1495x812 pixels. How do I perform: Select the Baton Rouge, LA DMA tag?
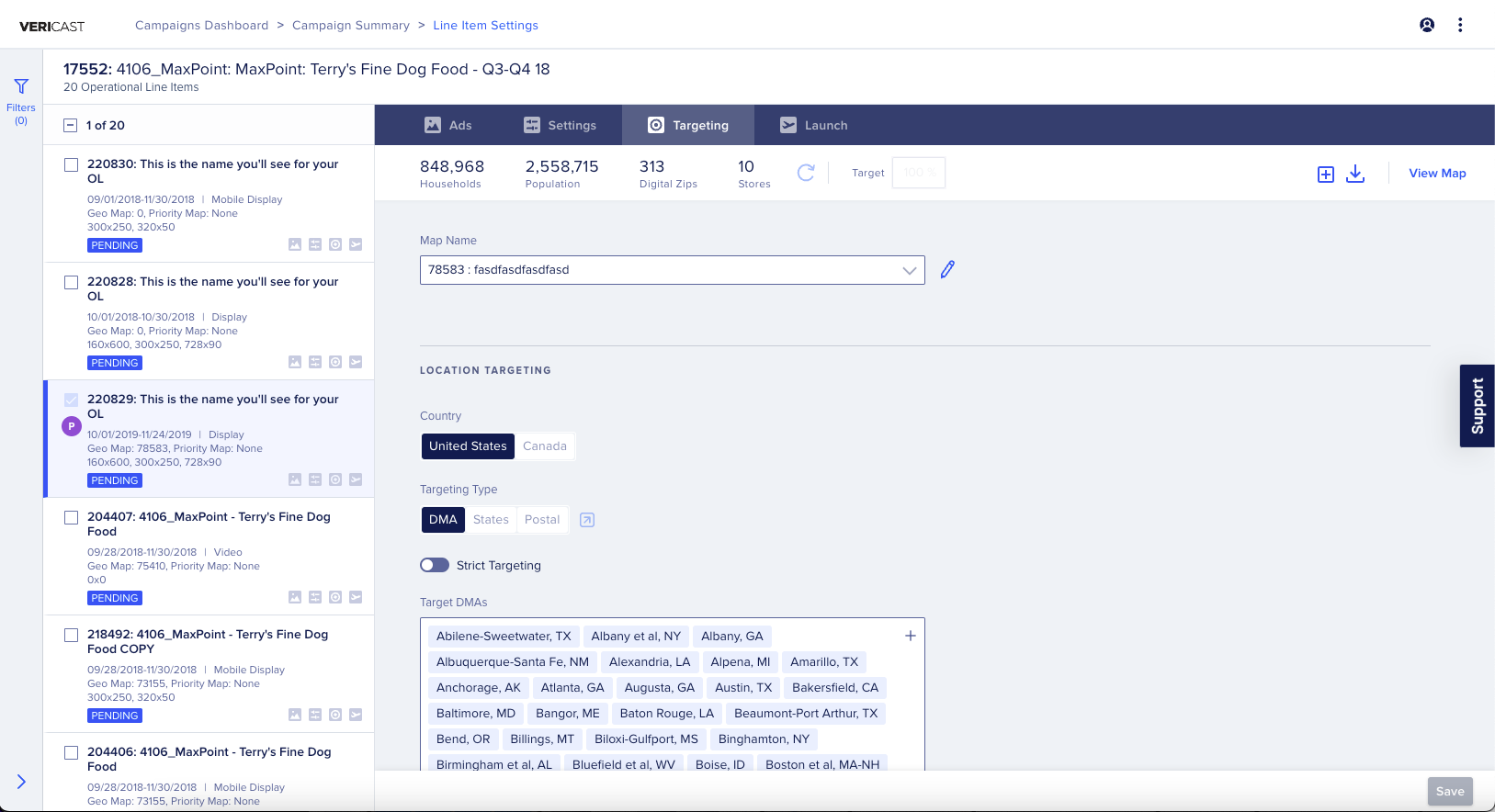tap(667, 714)
